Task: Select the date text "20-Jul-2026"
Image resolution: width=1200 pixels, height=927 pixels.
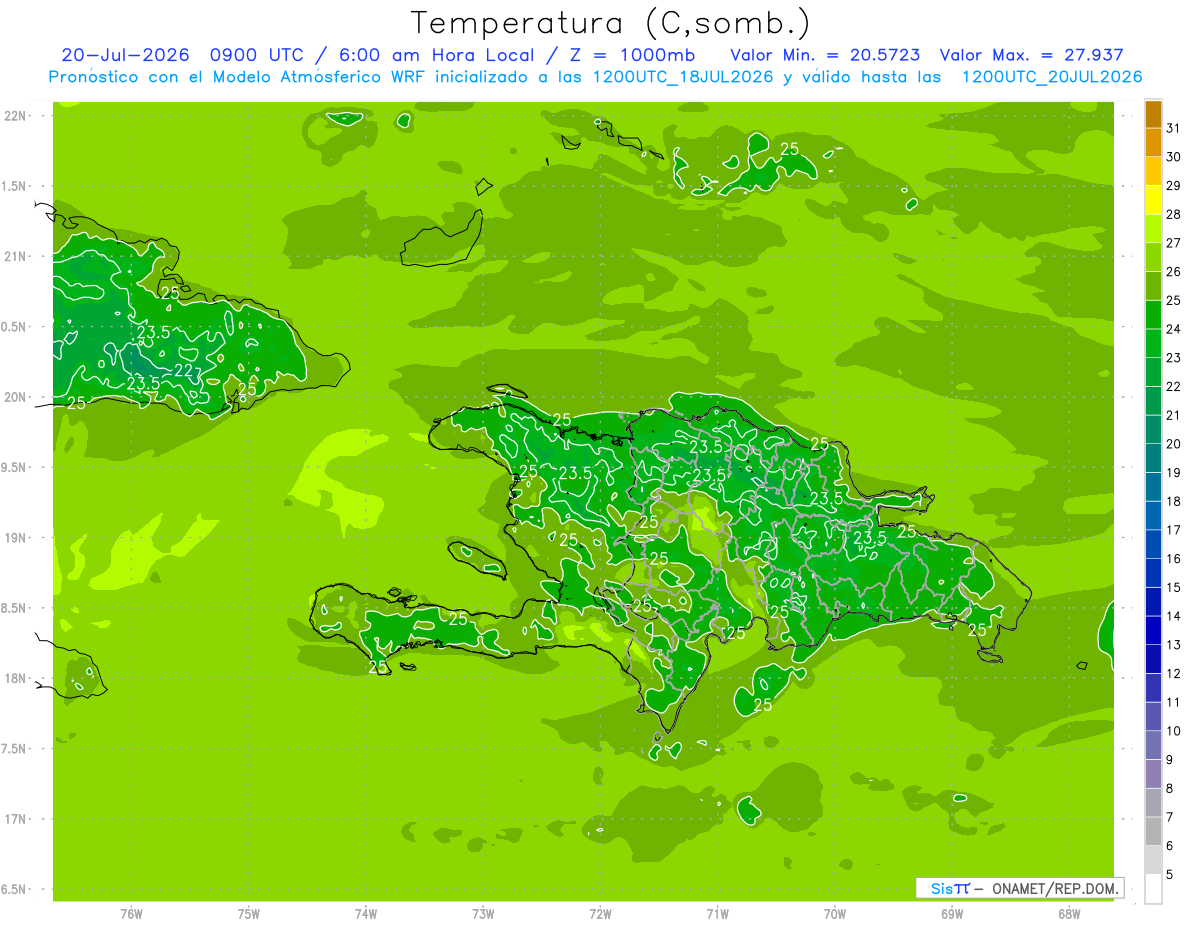Action: (125, 55)
